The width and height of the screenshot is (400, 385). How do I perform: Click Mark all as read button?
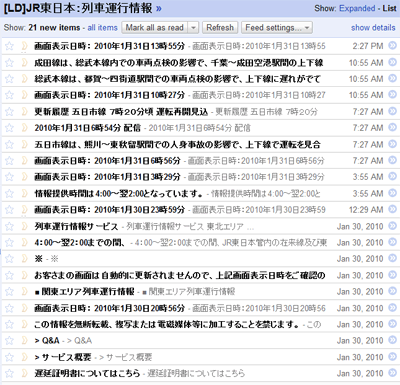tap(155, 28)
